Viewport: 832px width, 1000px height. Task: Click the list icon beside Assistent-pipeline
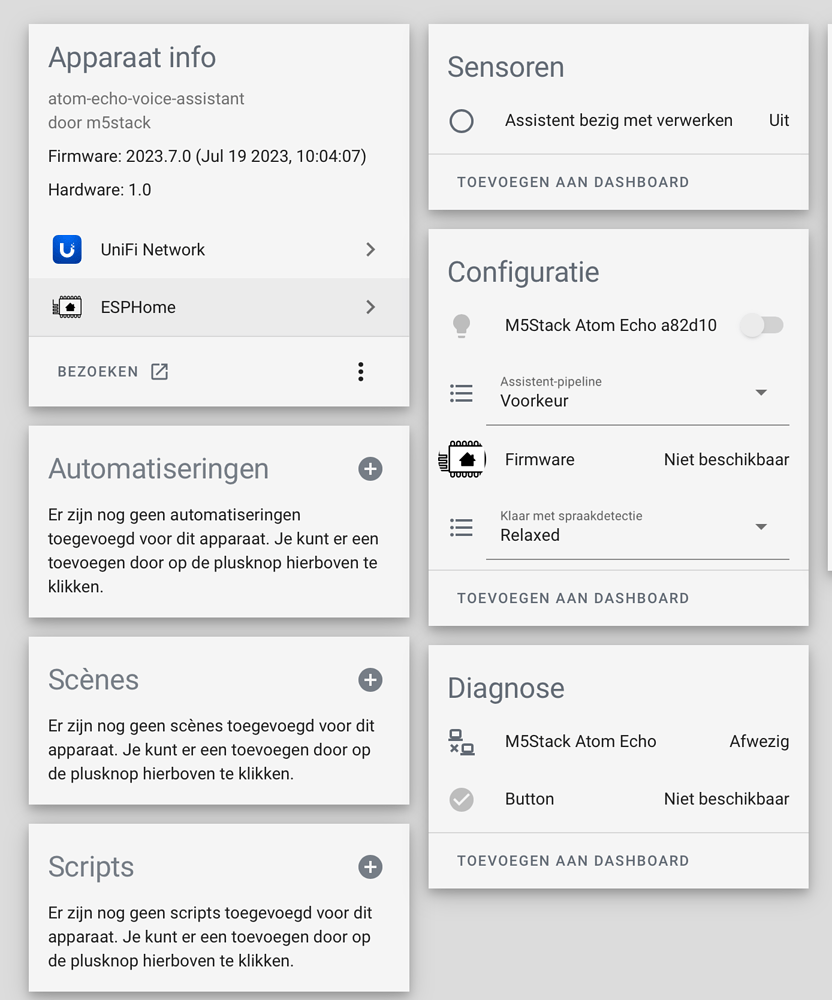tap(461, 393)
